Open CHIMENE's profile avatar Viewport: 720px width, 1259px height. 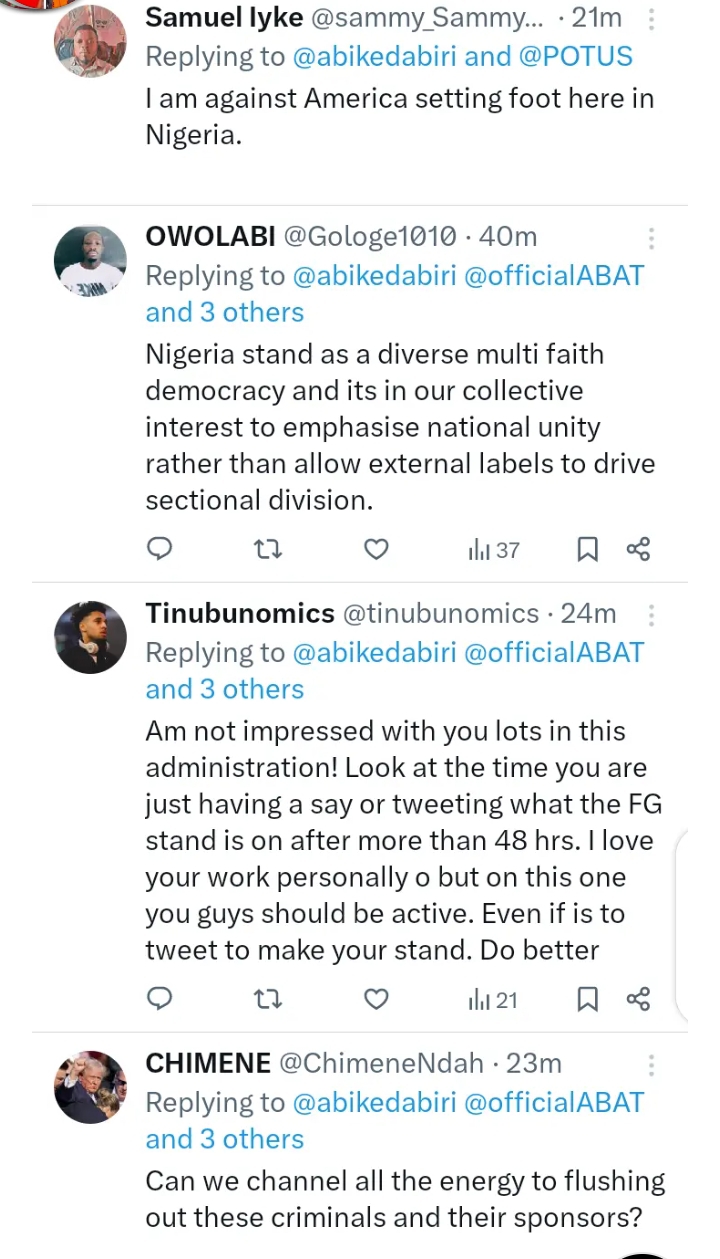(x=90, y=1086)
